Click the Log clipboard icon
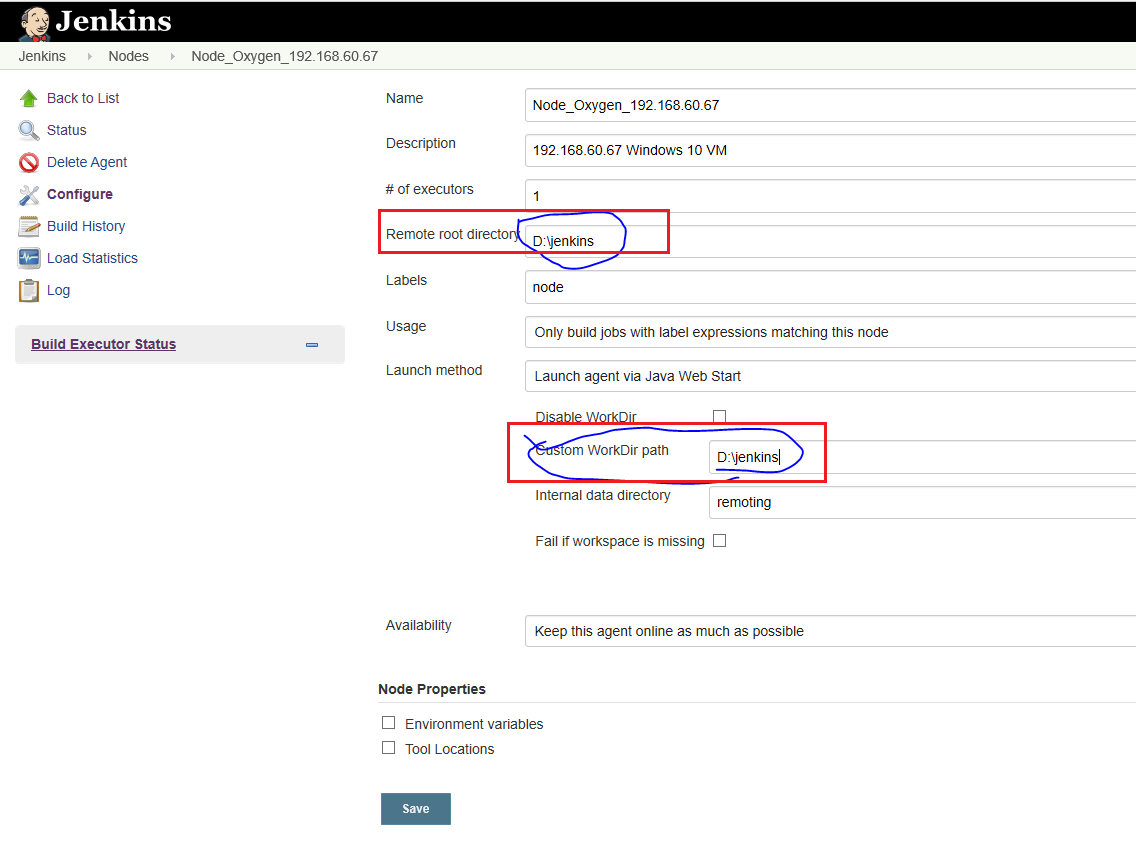Screen dimensions: 1136x843 (29, 290)
